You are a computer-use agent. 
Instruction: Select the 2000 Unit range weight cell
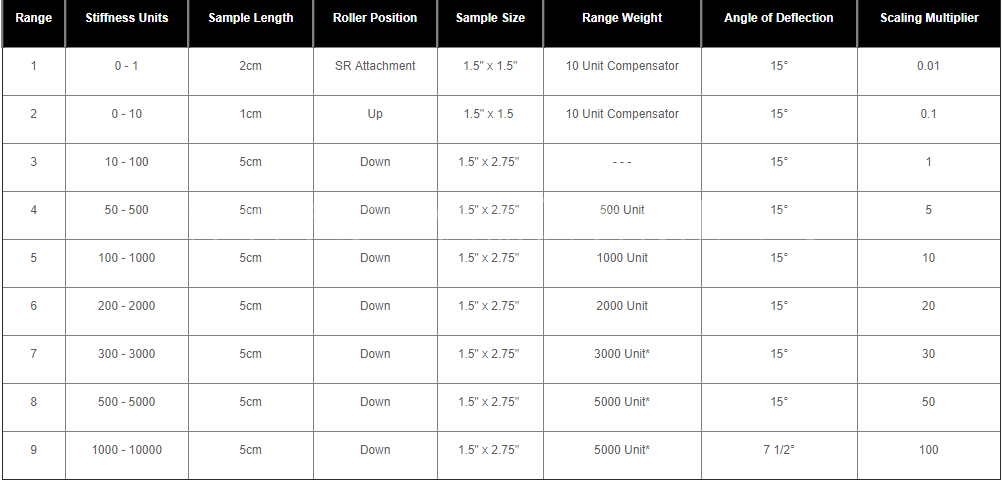pyautogui.click(x=622, y=306)
